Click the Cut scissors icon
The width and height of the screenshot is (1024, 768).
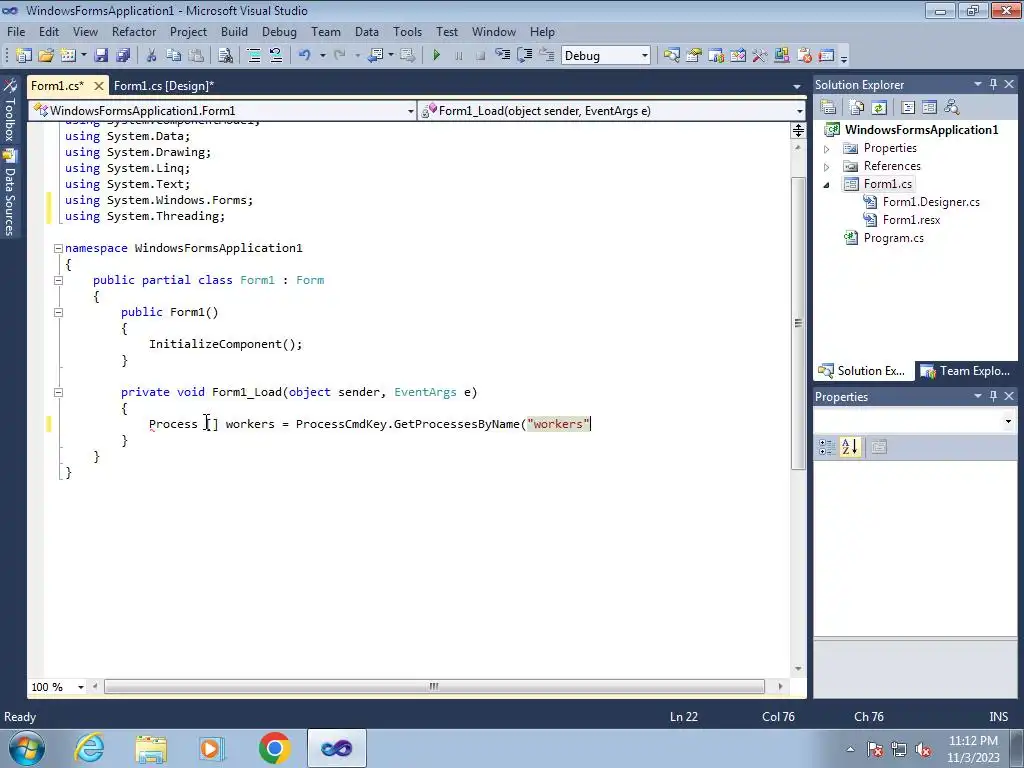(151, 56)
